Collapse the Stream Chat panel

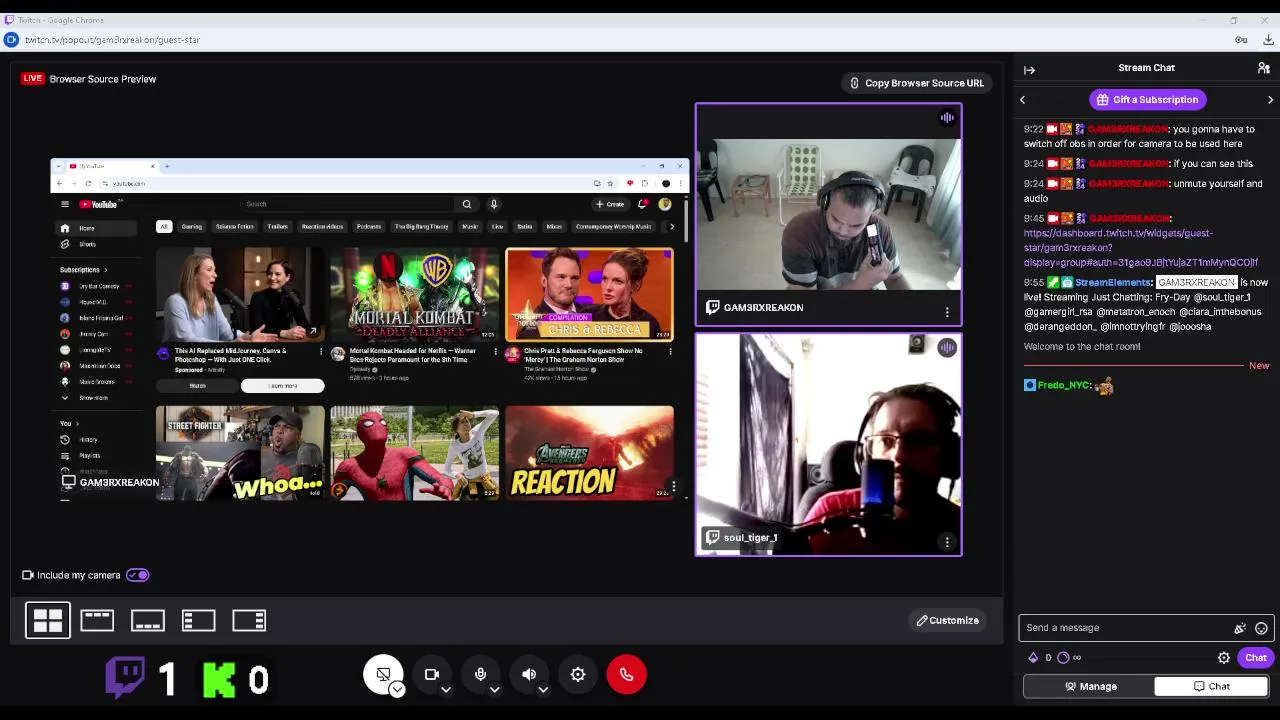[1029, 69]
